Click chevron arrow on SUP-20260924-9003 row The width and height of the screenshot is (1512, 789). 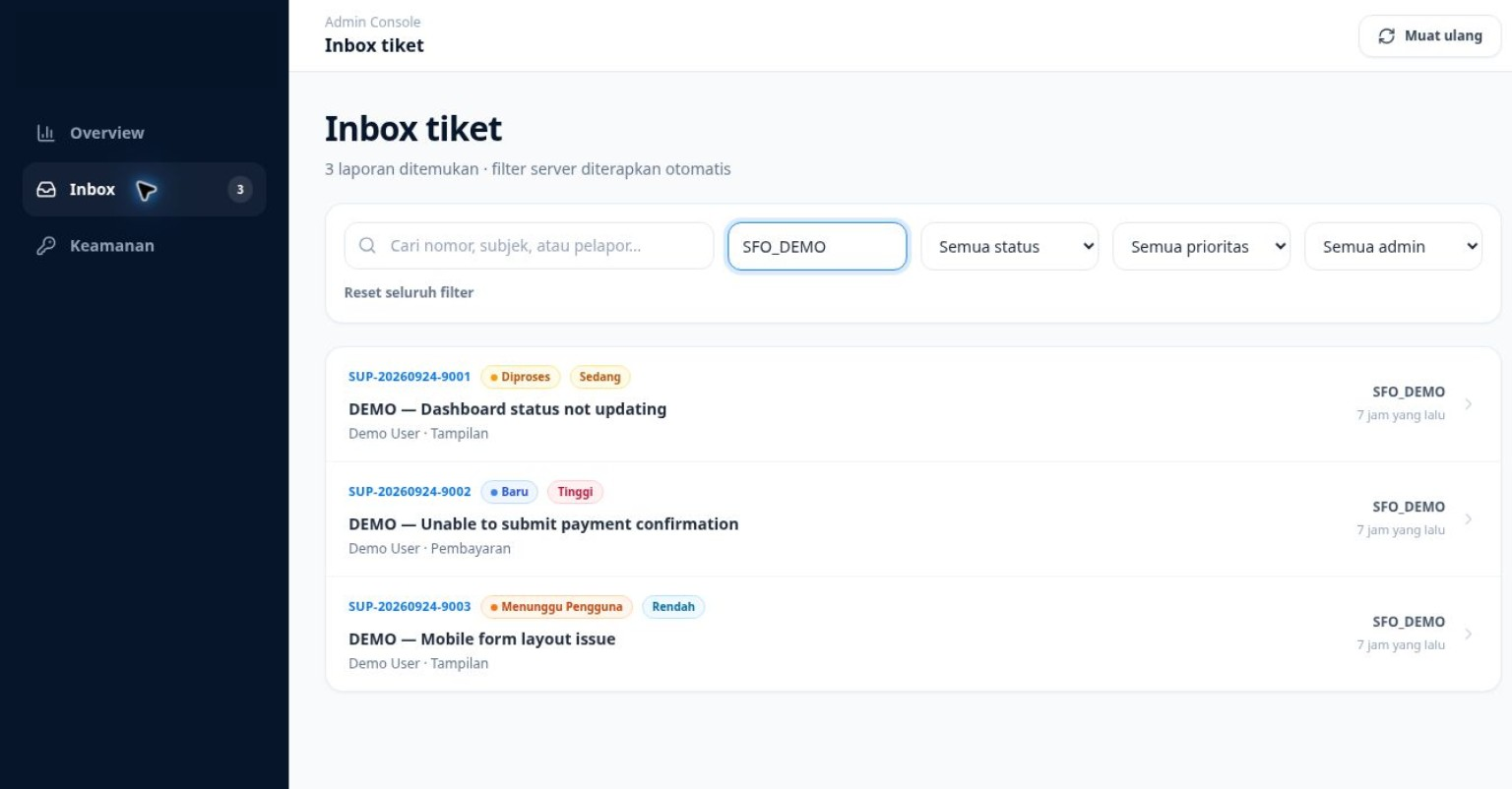click(1468, 635)
